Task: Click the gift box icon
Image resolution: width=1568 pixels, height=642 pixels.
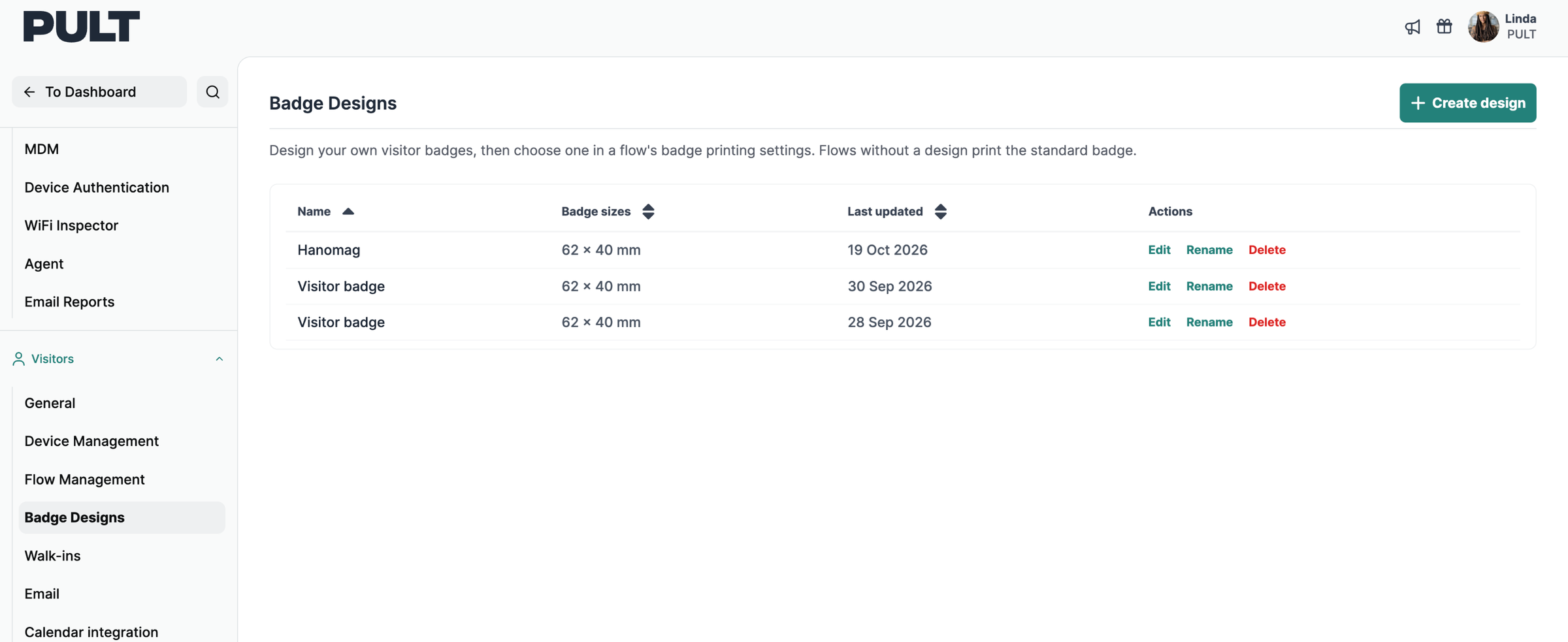Action: coord(1445,26)
